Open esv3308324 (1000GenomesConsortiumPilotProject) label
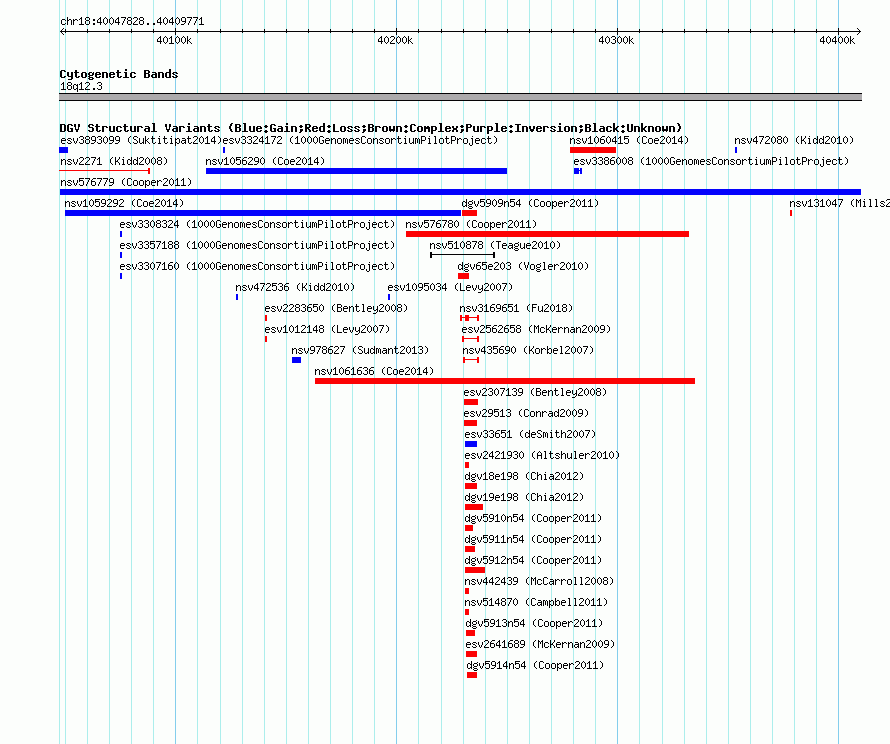The width and height of the screenshot is (890, 744). click(x=257, y=224)
